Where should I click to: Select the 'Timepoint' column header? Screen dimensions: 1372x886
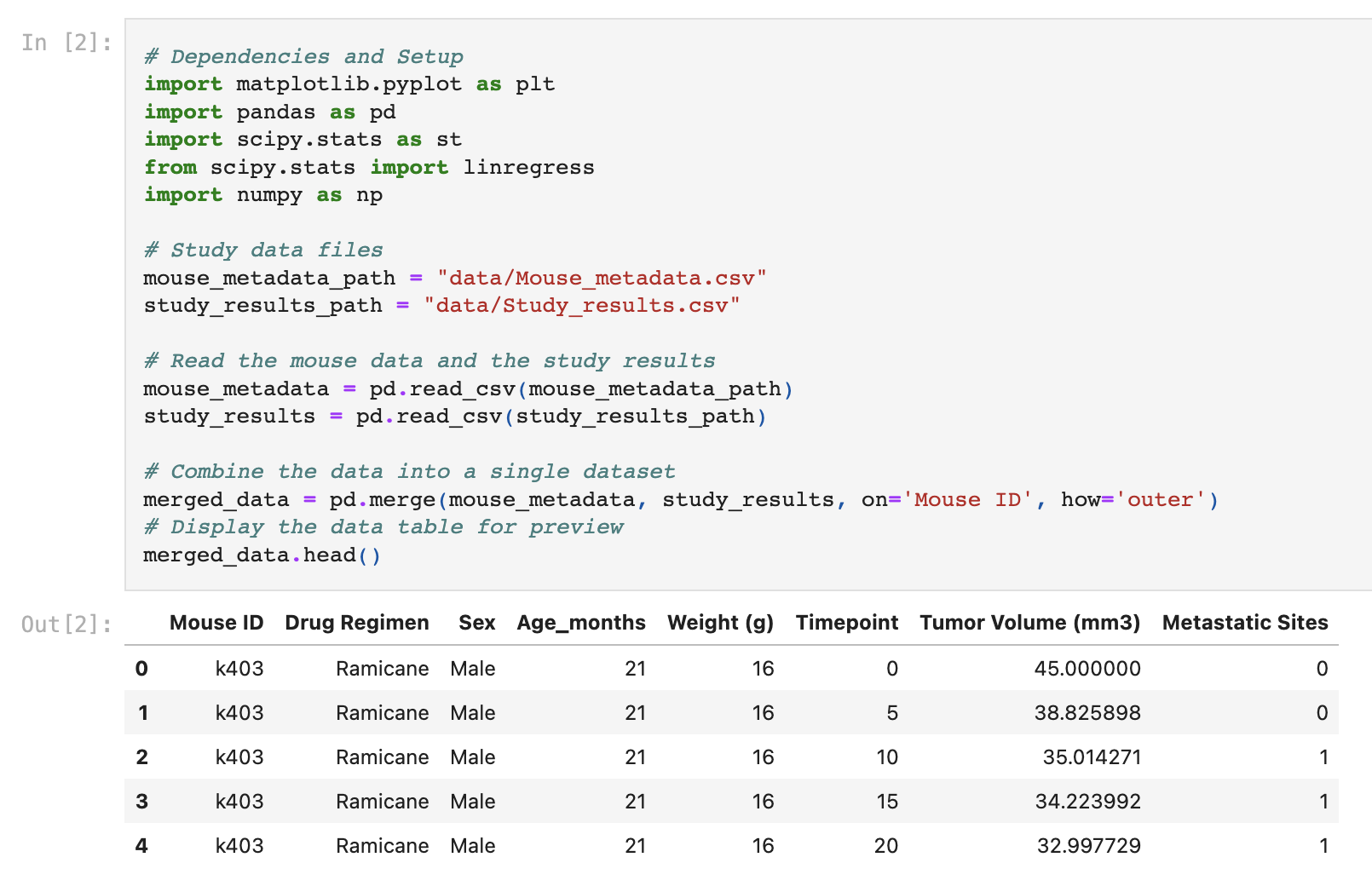846,623
